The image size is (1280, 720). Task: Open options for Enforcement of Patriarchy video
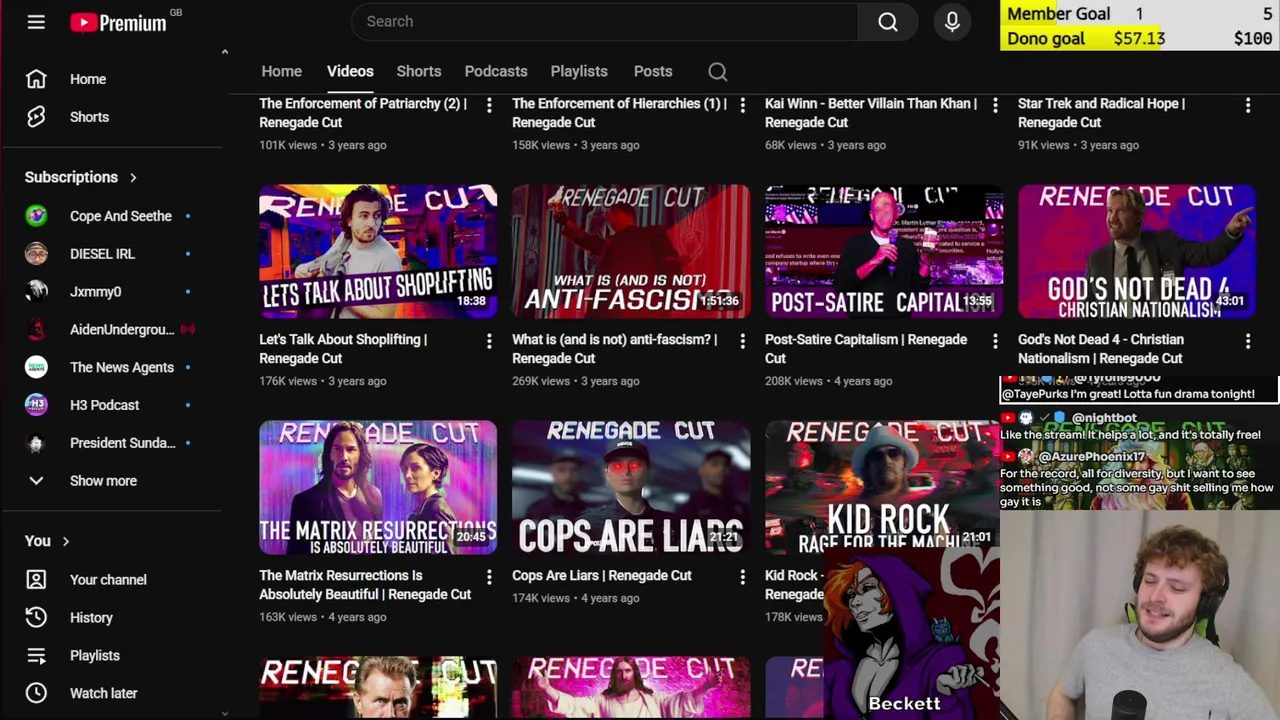click(489, 105)
